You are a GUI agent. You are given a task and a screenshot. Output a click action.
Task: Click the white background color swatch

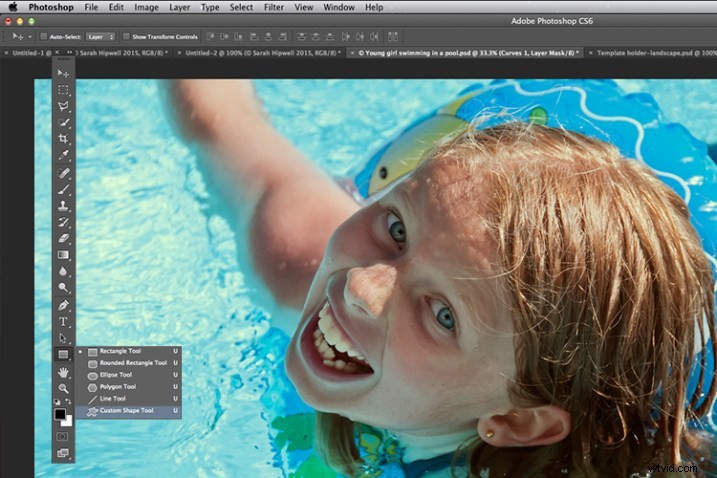pos(68,422)
